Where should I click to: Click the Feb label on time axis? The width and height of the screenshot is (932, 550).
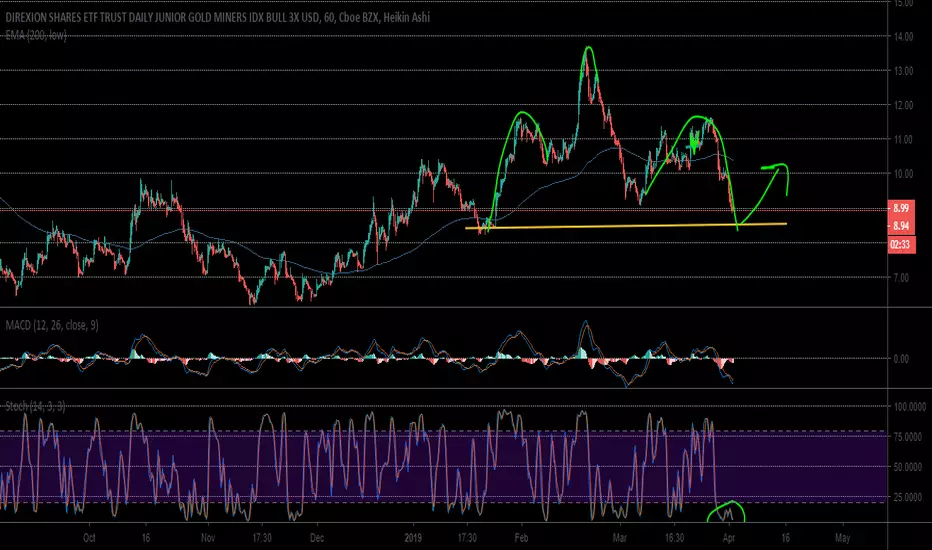[521, 538]
